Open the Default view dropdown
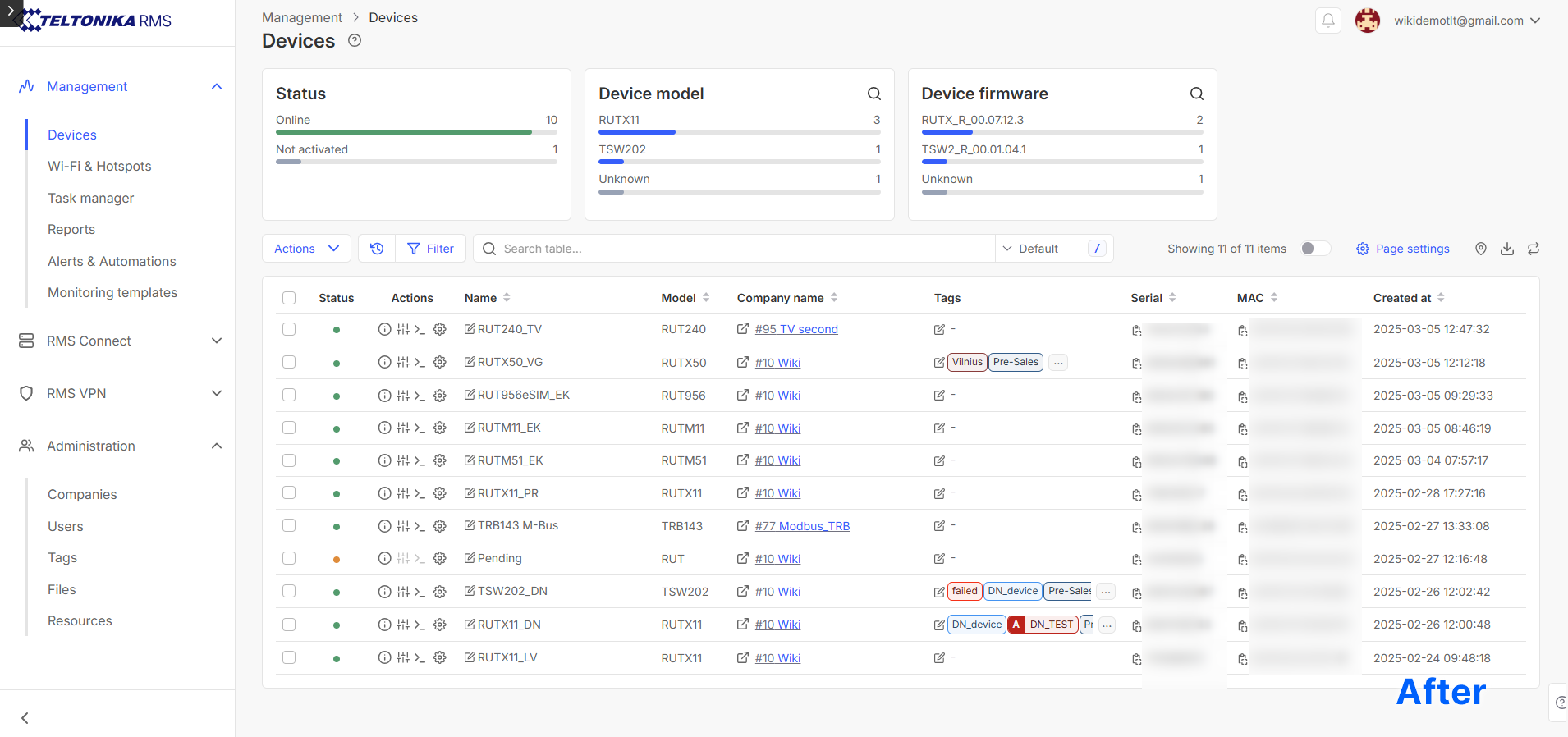Viewport: 1568px width, 737px height. point(1039,249)
